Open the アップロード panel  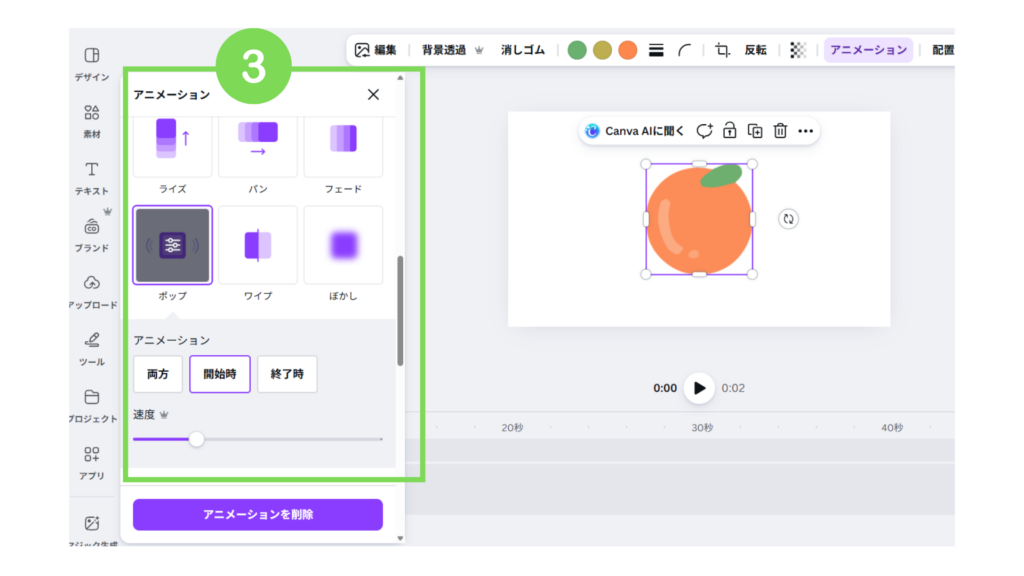click(91, 288)
